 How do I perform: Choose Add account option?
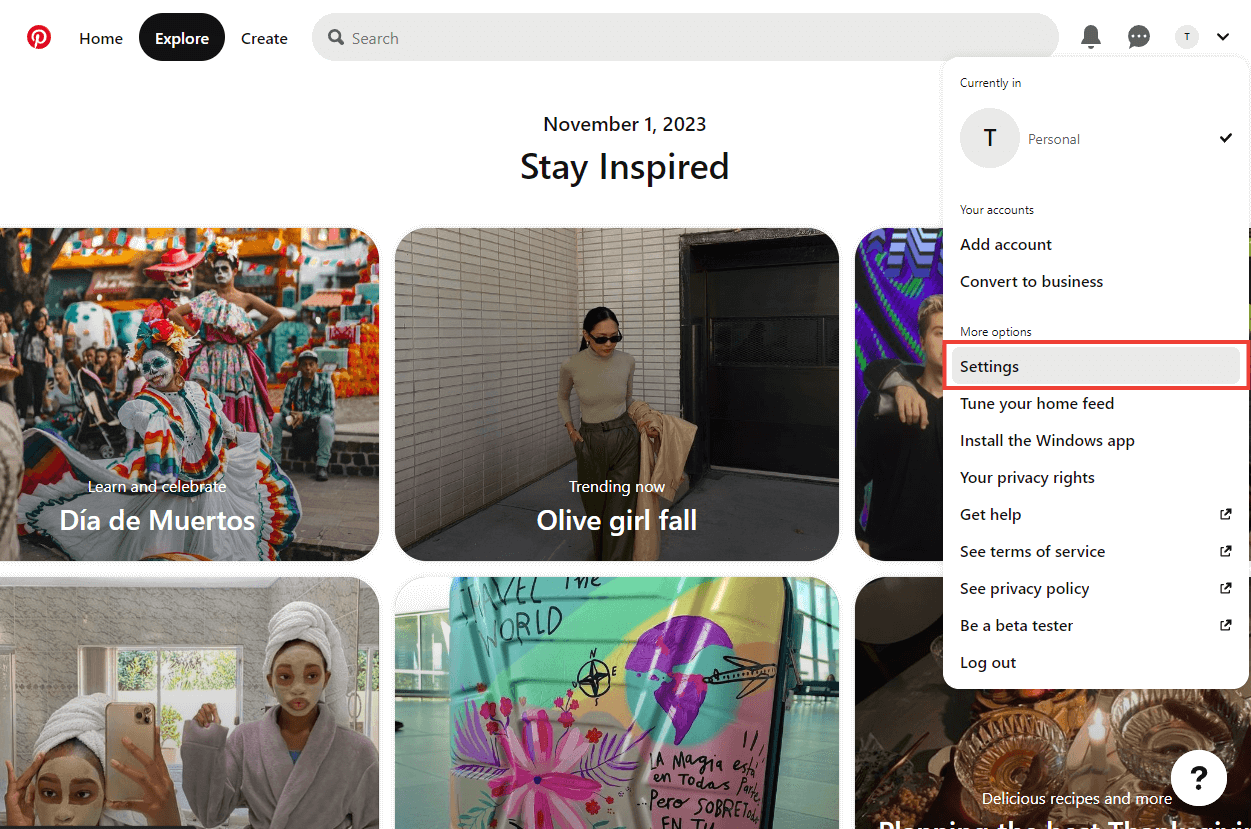click(x=1006, y=245)
